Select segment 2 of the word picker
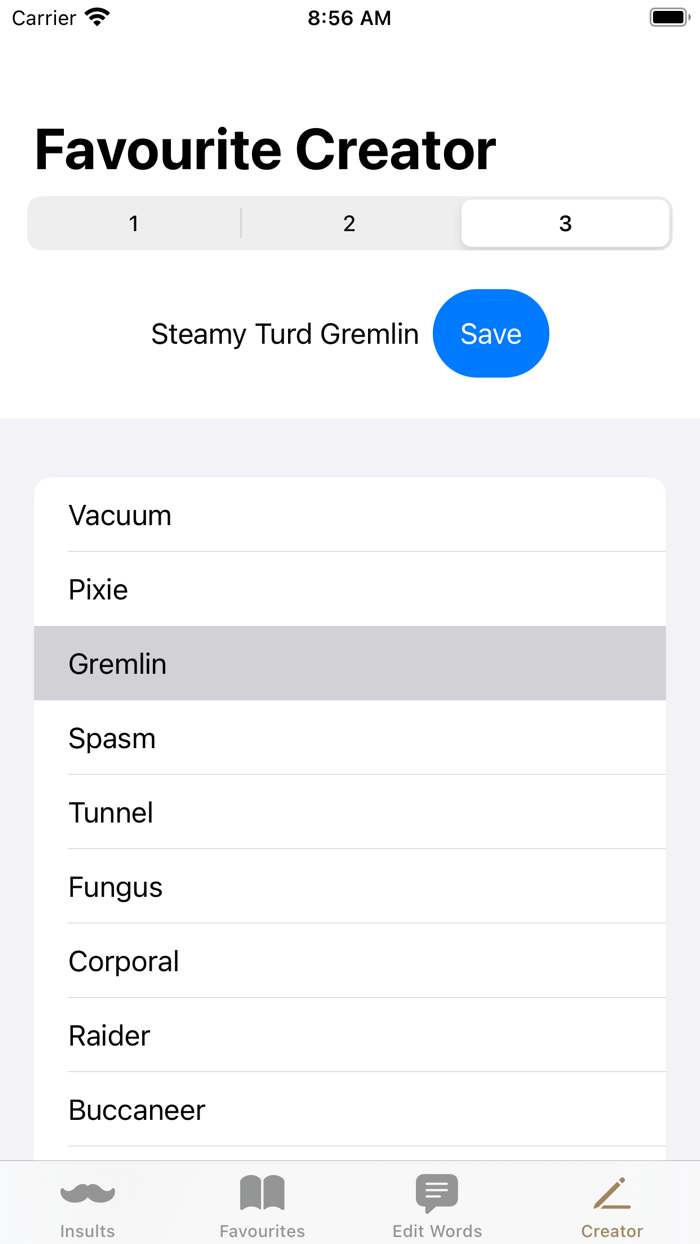The height and width of the screenshot is (1244, 700). [x=349, y=223]
